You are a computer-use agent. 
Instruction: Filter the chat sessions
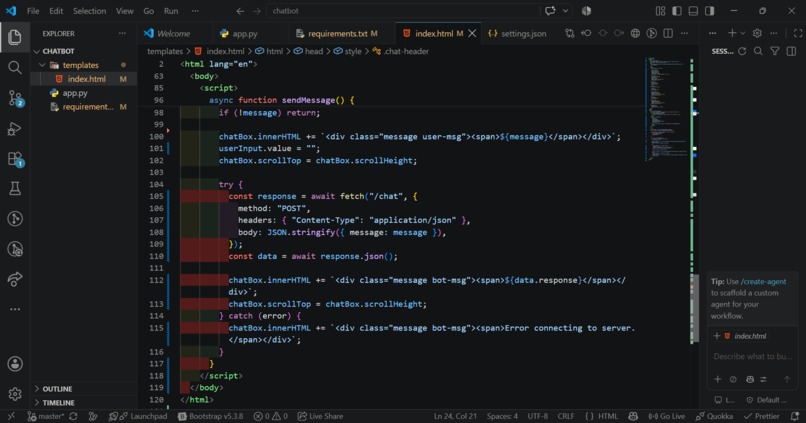(775, 51)
